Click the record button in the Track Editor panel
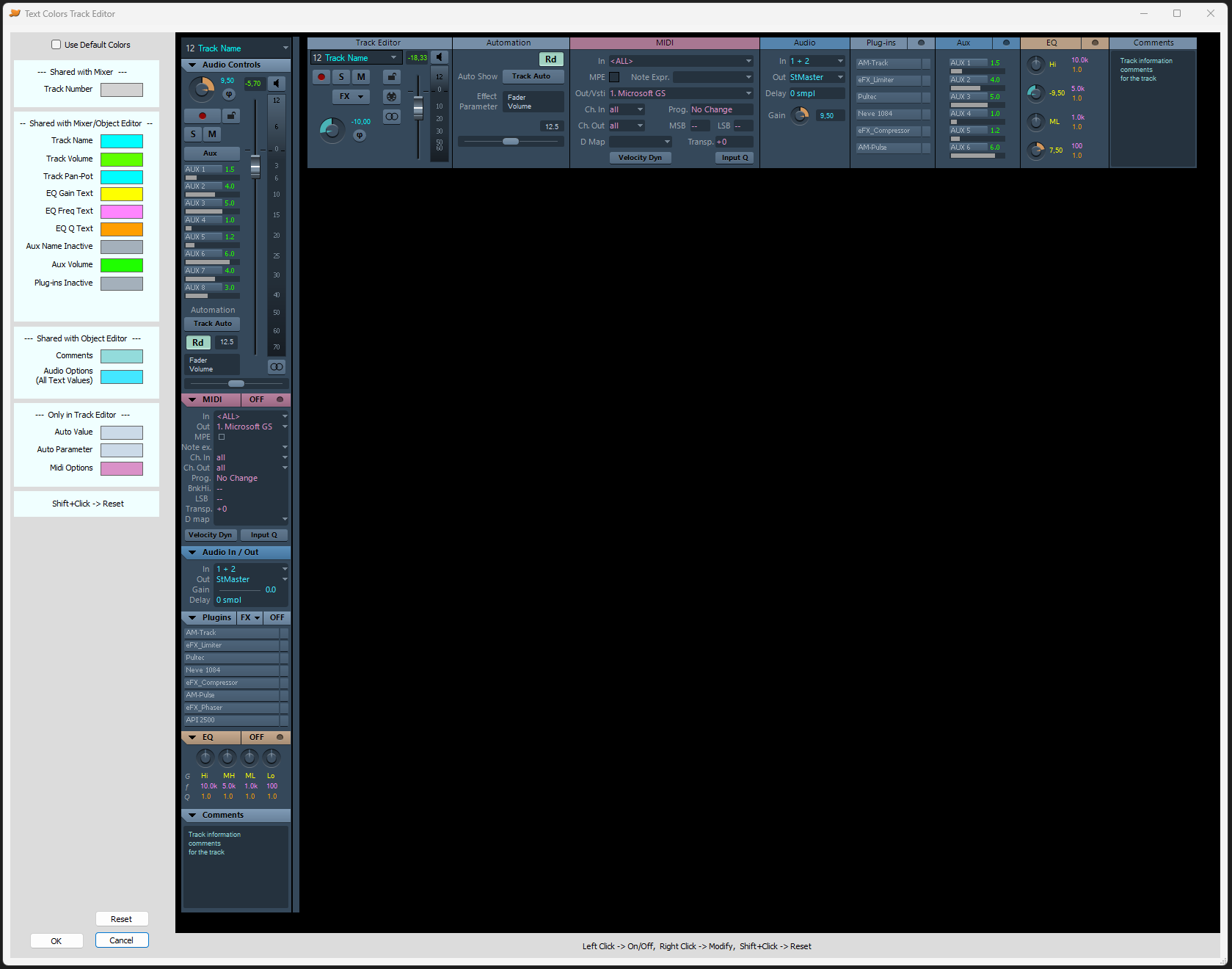1232x969 pixels. point(321,76)
